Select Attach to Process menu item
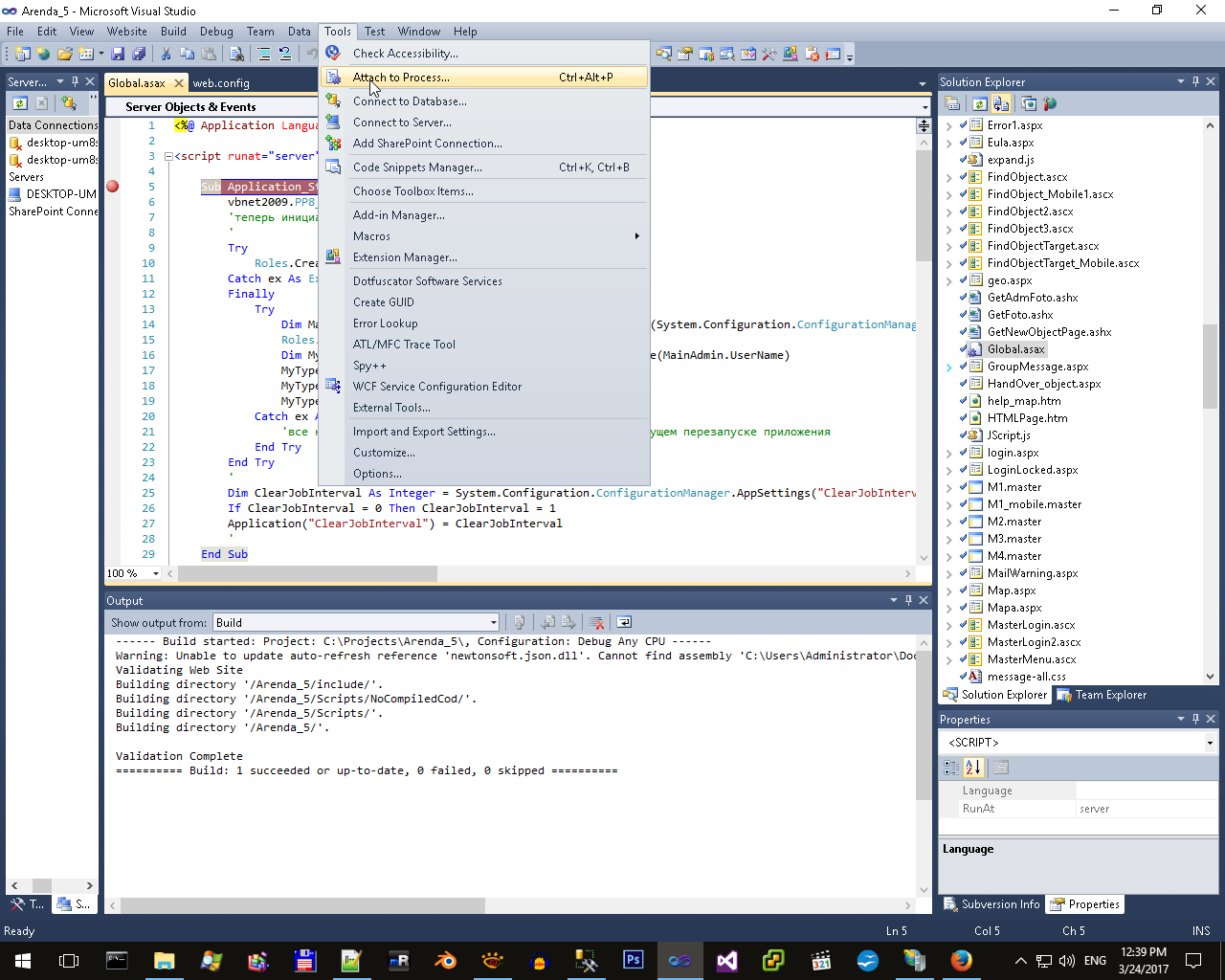The width and height of the screenshot is (1225, 980). coord(485,78)
